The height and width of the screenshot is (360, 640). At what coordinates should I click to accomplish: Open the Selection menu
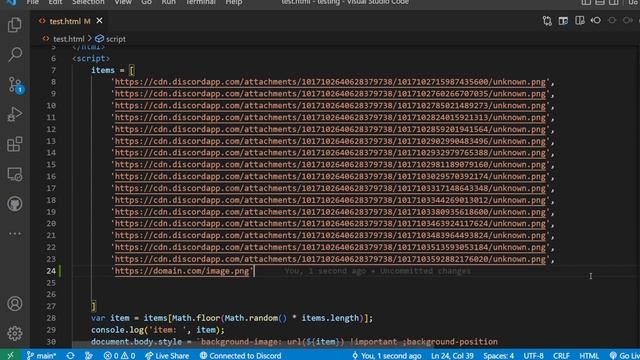[88, 2]
